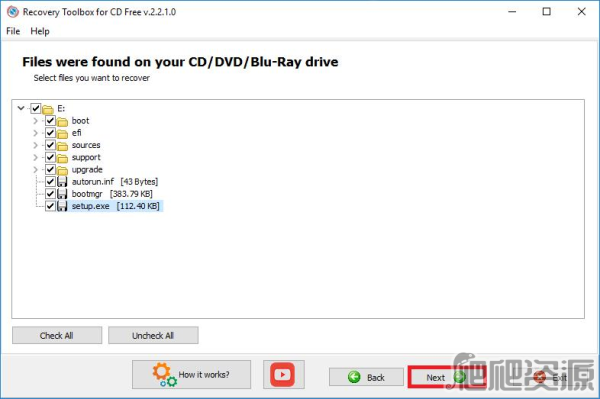Expand the sources folder node
Image resolution: width=600 pixels, height=399 pixels.
(x=35, y=145)
